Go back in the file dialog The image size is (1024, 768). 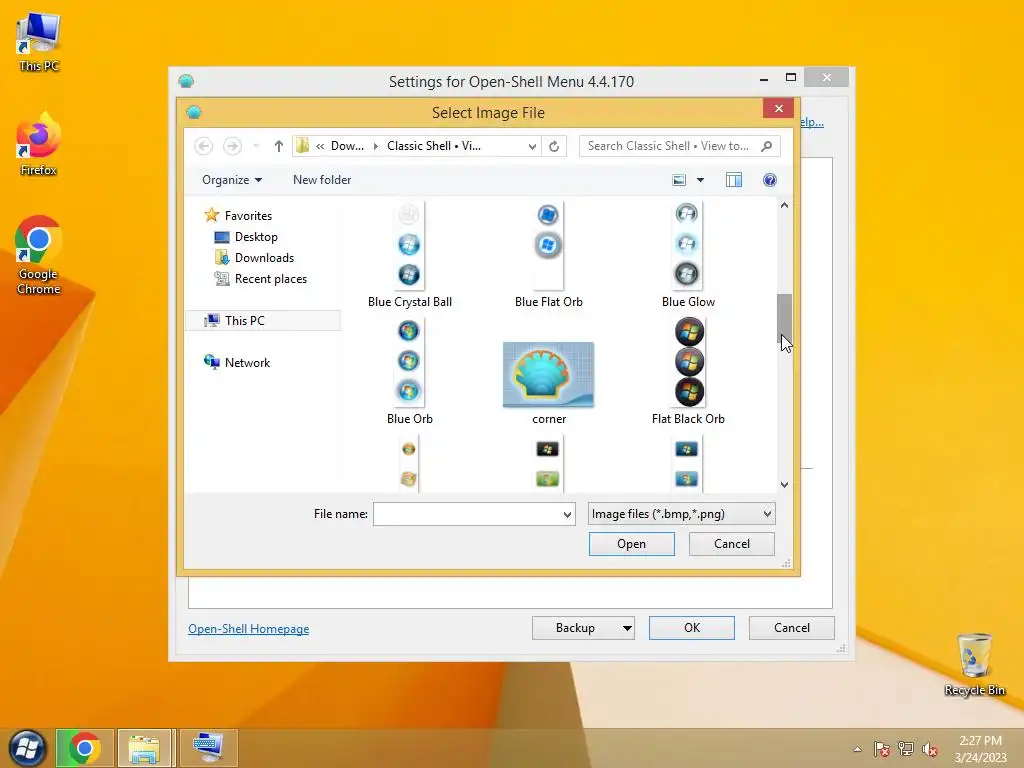coord(204,146)
